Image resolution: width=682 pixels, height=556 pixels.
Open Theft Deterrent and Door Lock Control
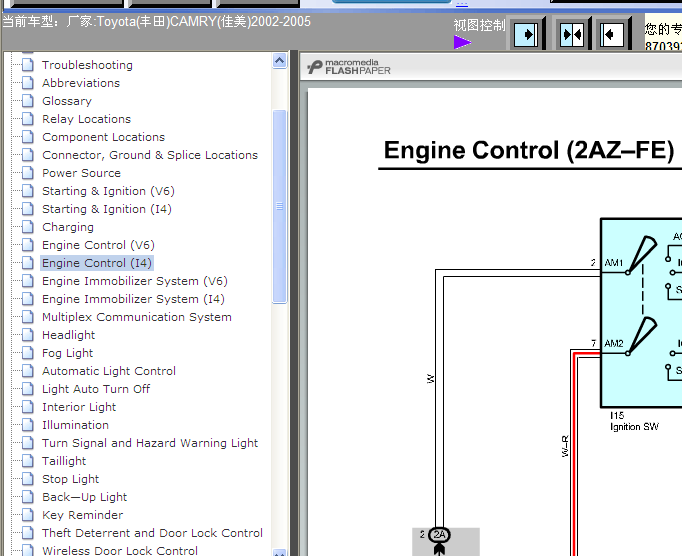pos(153,533)
